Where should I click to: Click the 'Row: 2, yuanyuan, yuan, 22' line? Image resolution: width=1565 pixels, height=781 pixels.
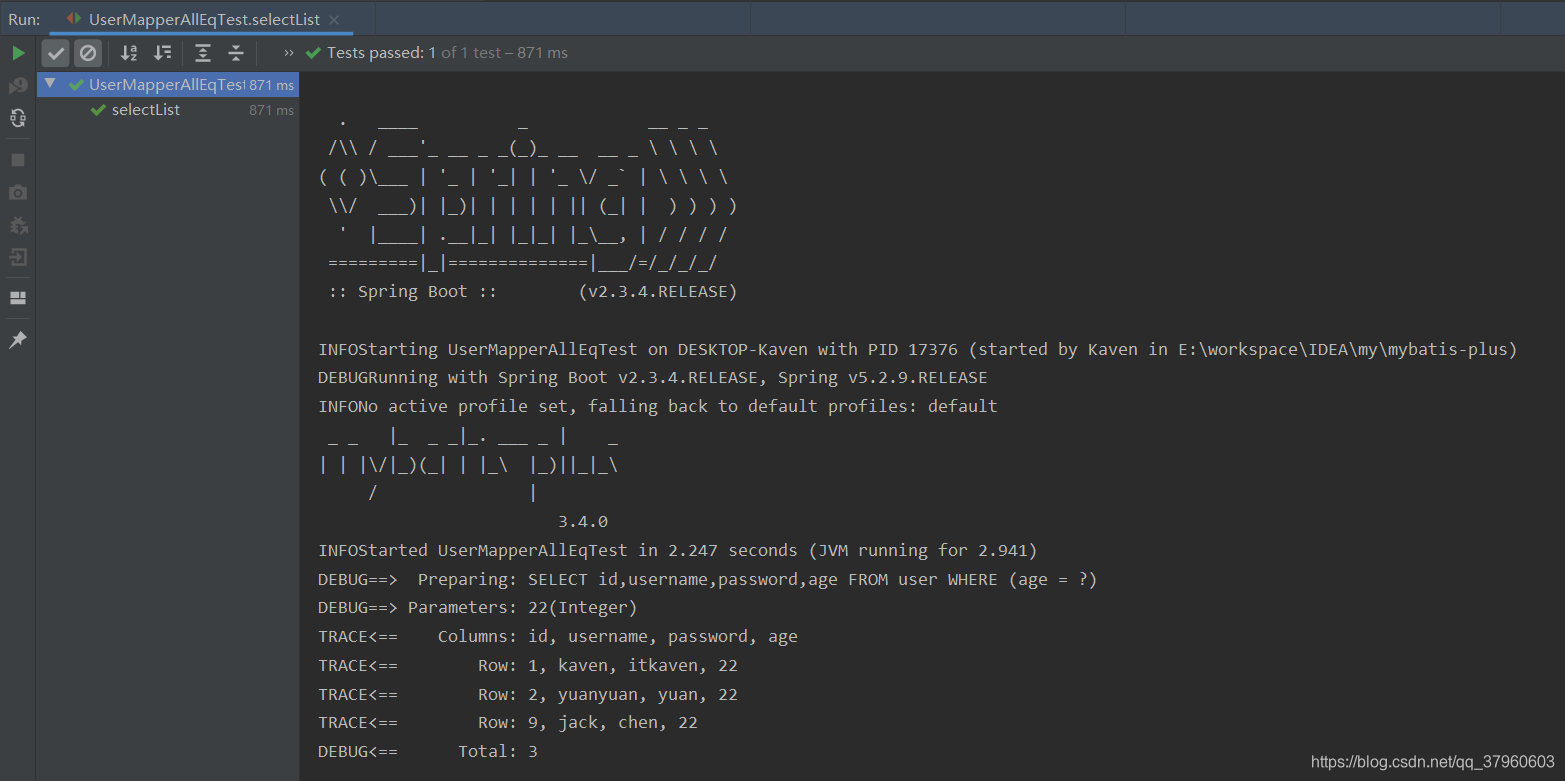pyautogui.click(x=528, y=695)
